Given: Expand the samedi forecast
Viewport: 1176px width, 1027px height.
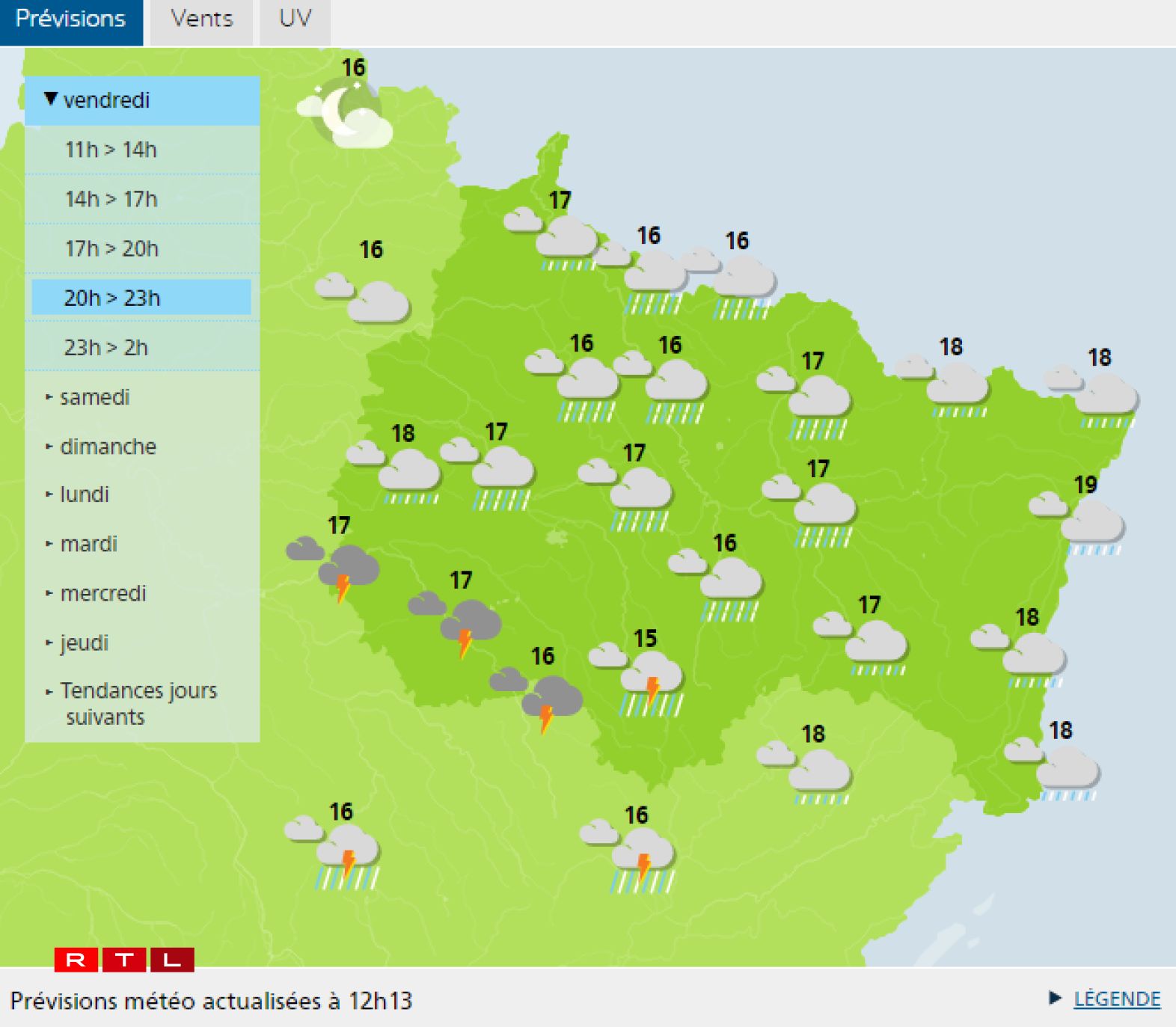Looking at the screenshot, I should coord(94,397).
